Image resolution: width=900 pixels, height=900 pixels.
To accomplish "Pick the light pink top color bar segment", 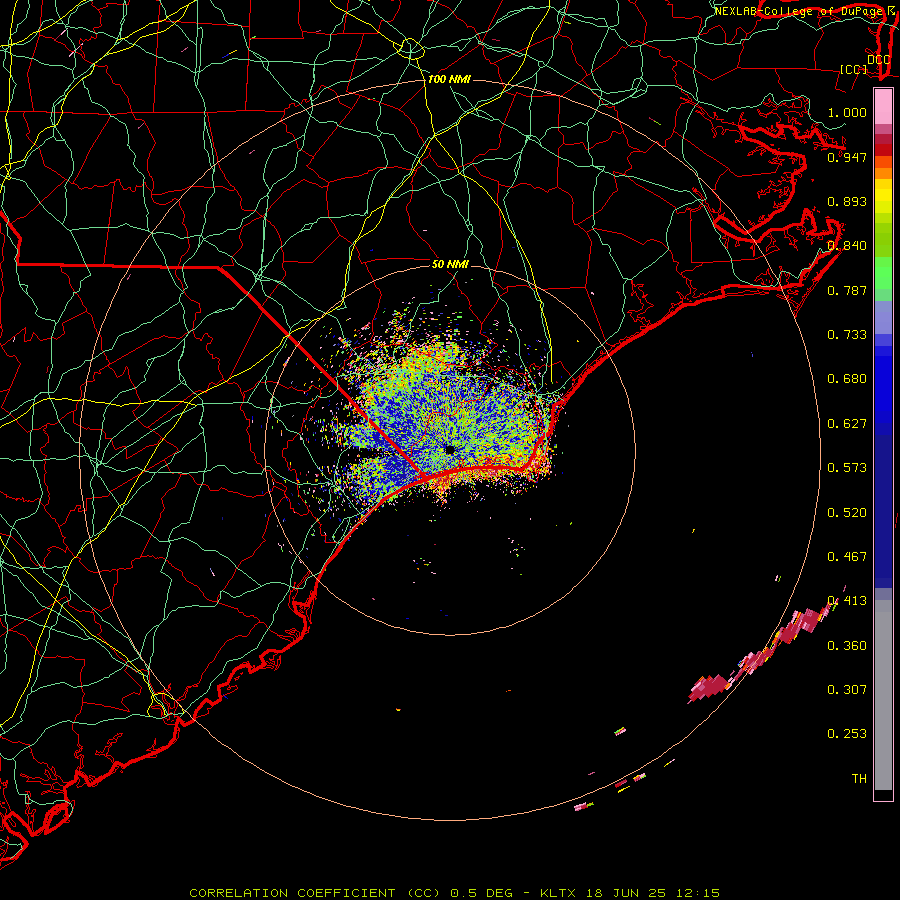I will 883,107.
